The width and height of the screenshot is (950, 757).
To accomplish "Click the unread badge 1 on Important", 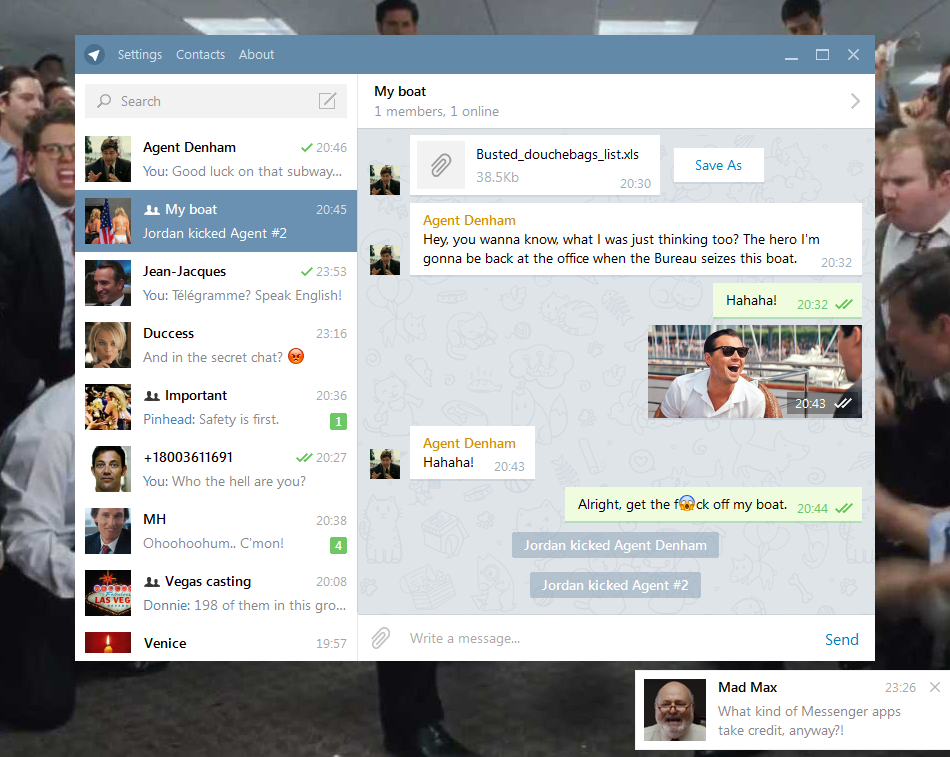I will (339, 421).
